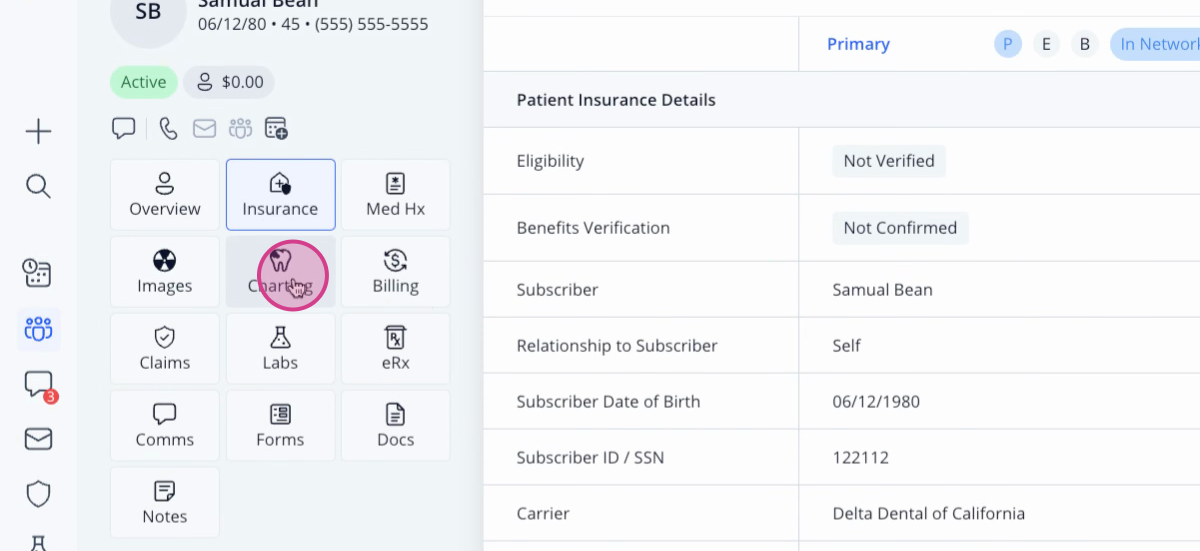1200x551 pixels.
Task: Click the Not Confirmed benefits status
Action: point(900,228)
